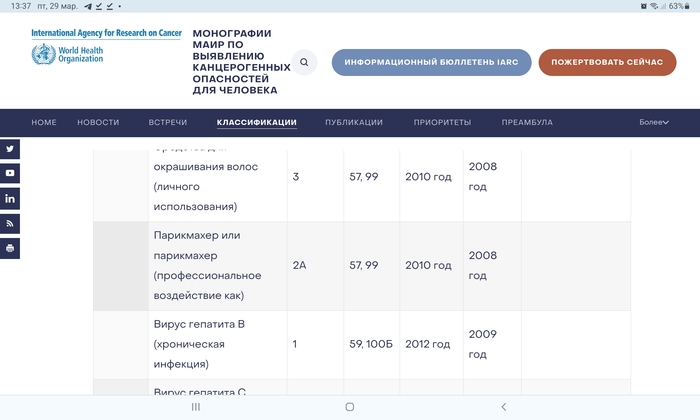
Task: Select the Вирус гепатита B agent cell
Action: tap(218, 345)
